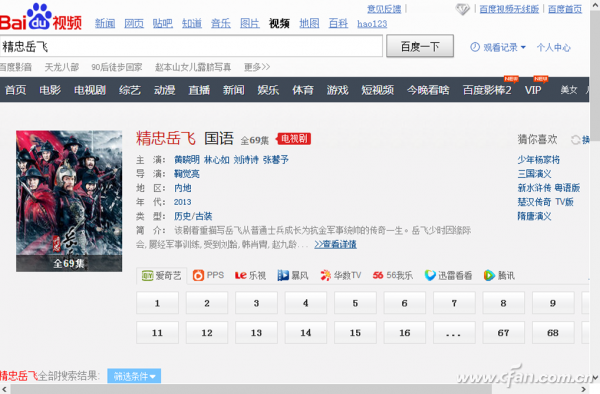
Task: Click actor 林心如 link
Action: point(217,160)
